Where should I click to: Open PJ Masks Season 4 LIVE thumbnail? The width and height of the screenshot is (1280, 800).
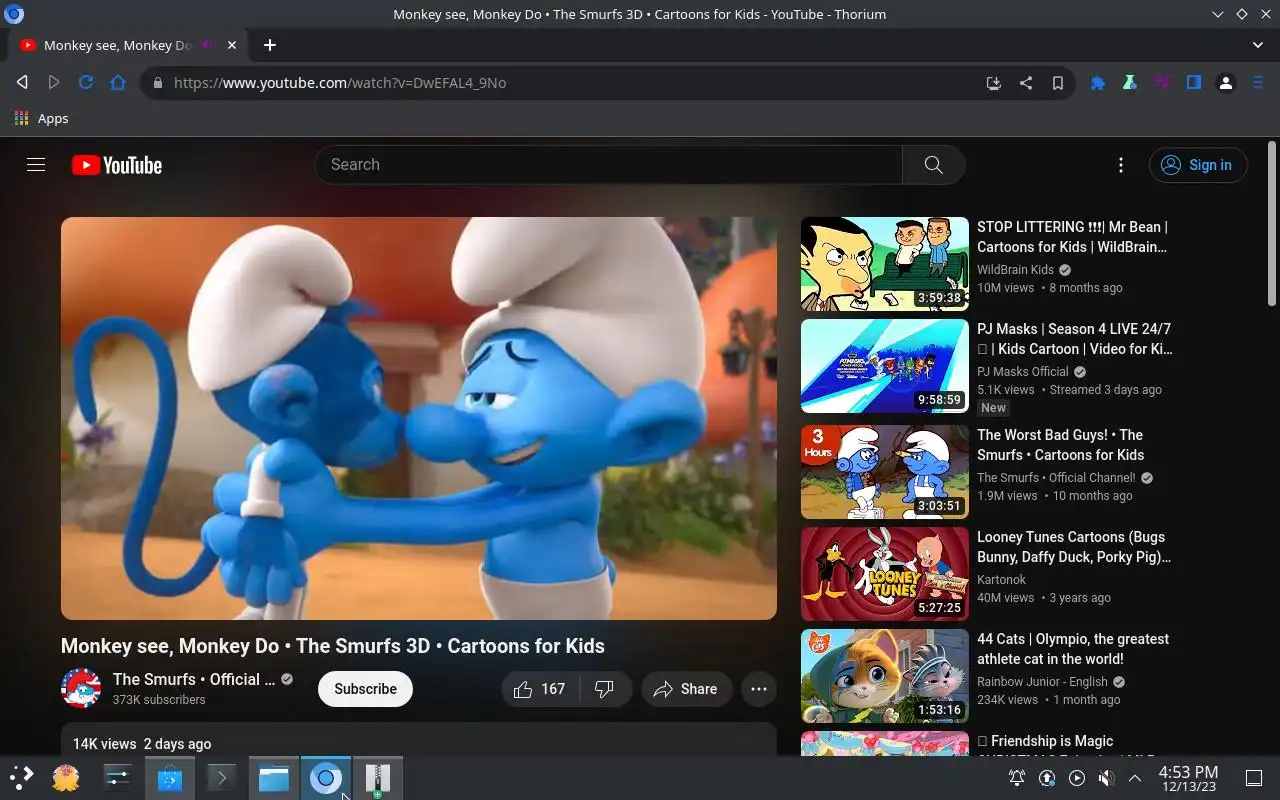pos(885,366)
